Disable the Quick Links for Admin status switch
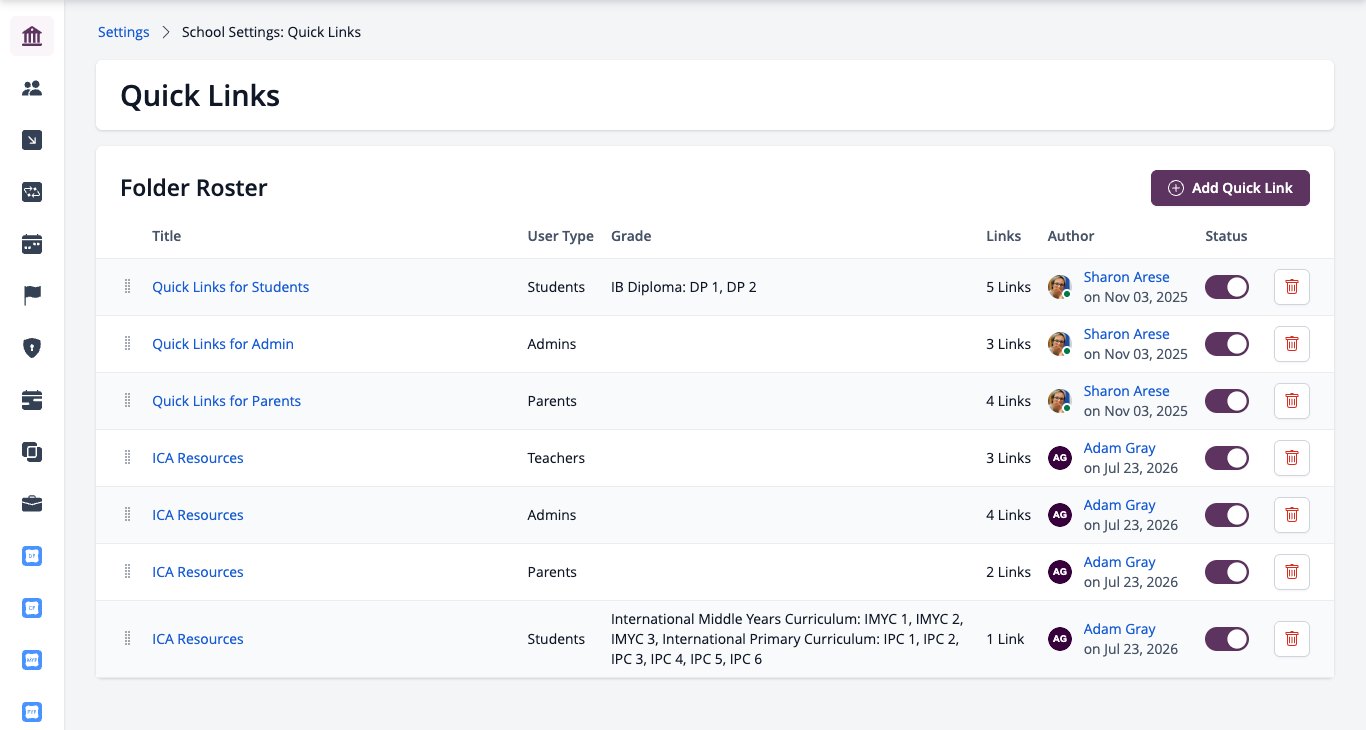The height and width of the screenshot is (730, 1366). click(1227, 344)
